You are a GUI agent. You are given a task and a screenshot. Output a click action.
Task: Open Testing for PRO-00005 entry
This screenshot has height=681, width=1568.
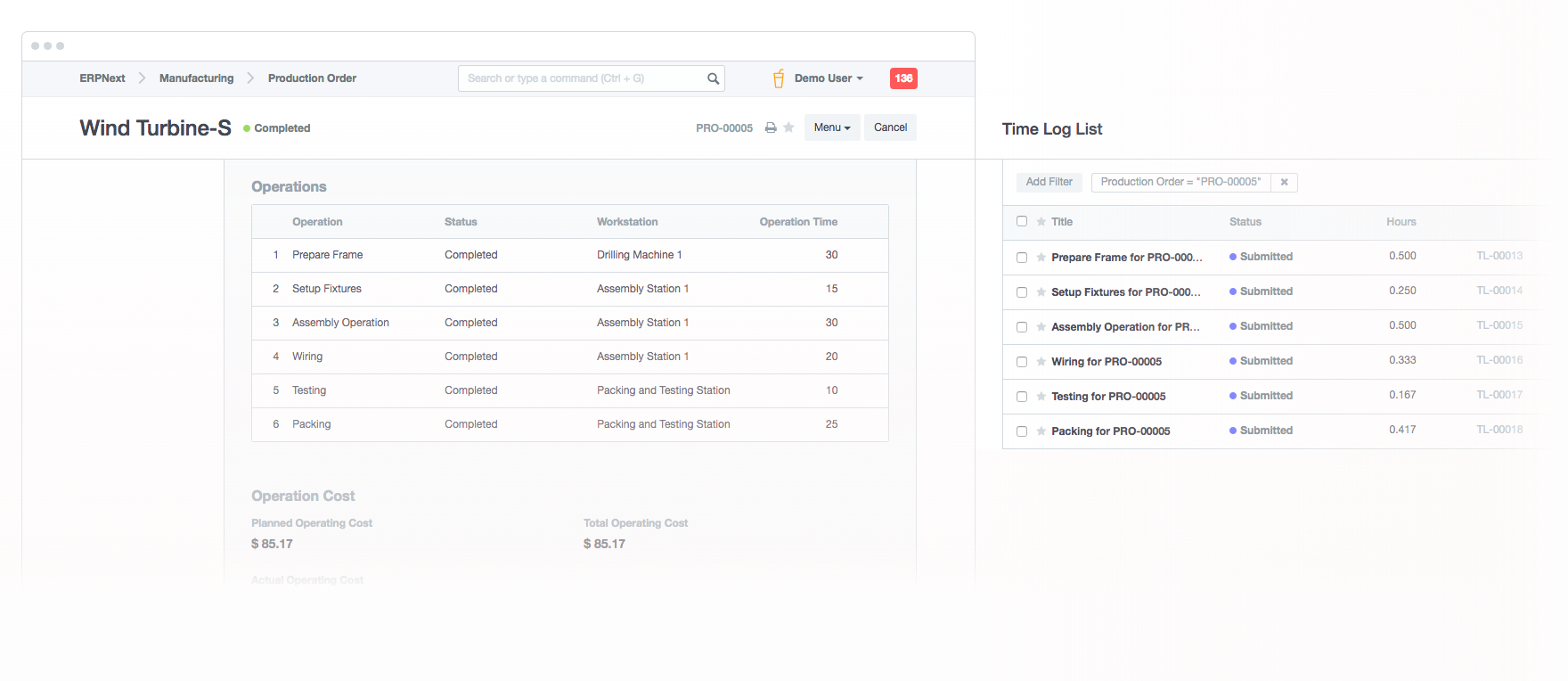click(x=1108, y=397)
